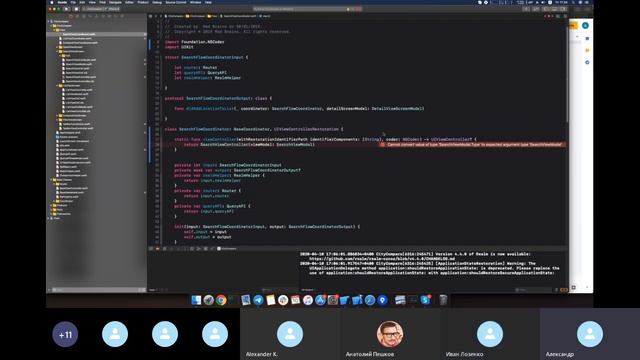Show the Breakpoint navigator tab
Viewport: 640px width, 360px height.
coord(116,16)
